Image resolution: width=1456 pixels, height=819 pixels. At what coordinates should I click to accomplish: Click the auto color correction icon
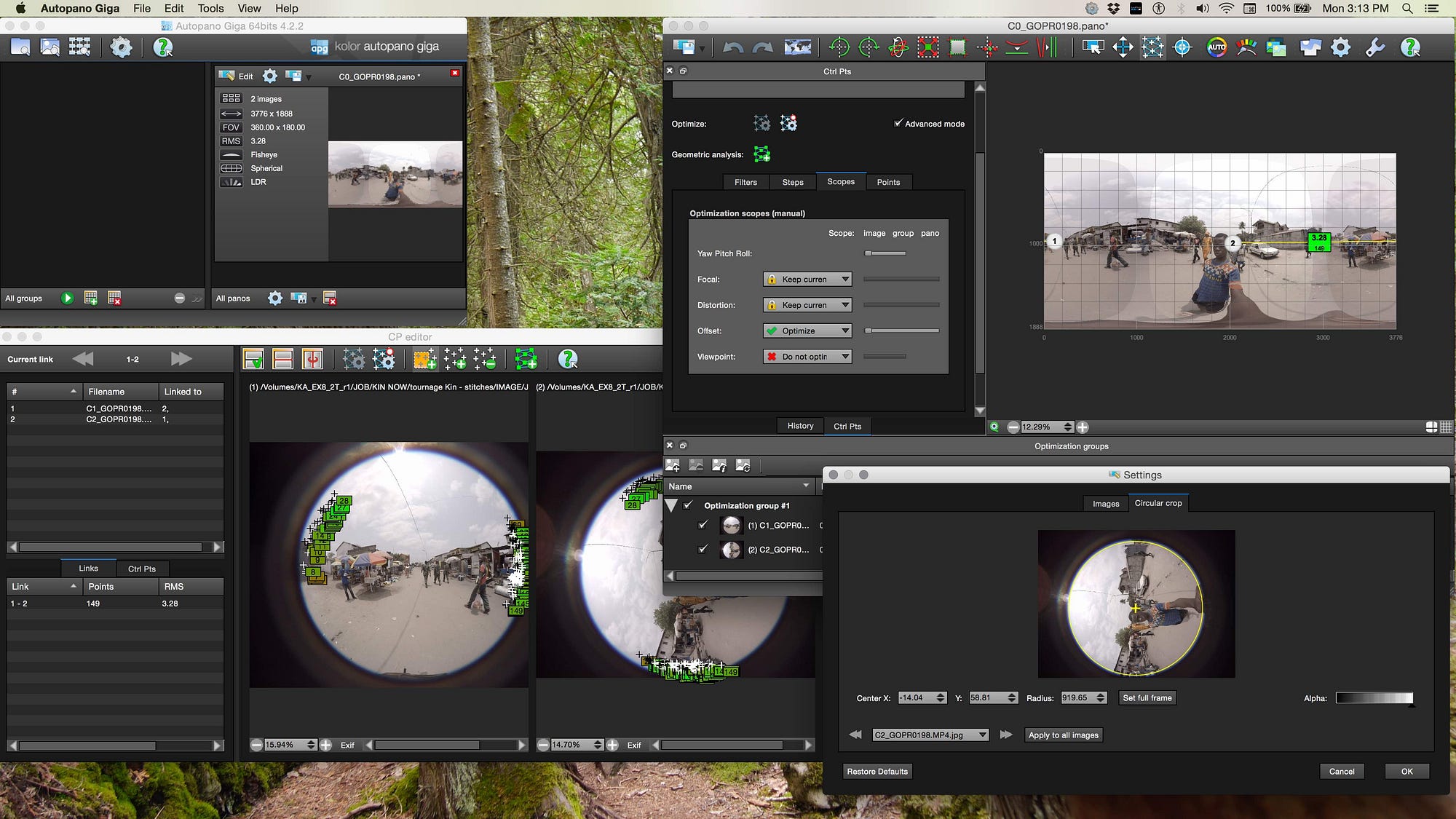tap(1216, 47)
